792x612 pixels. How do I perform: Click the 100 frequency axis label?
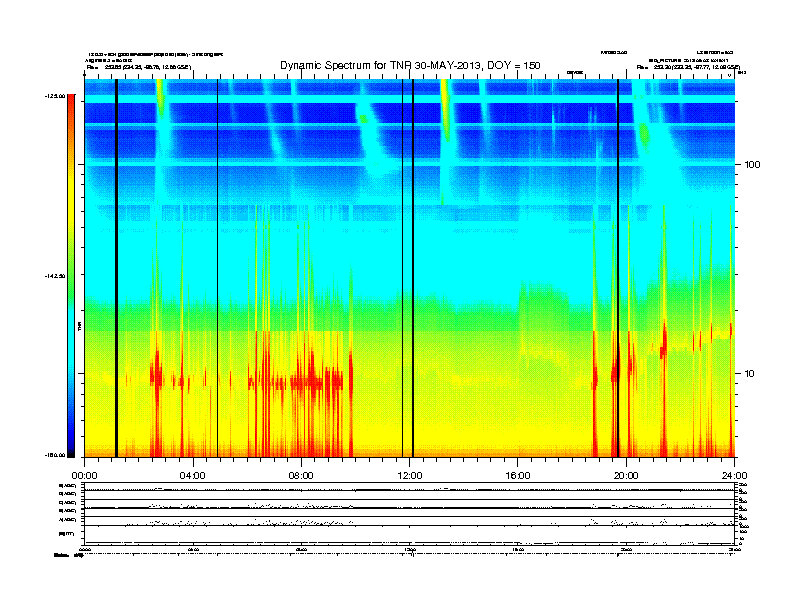pyautogui.click(x=753, y=165)
